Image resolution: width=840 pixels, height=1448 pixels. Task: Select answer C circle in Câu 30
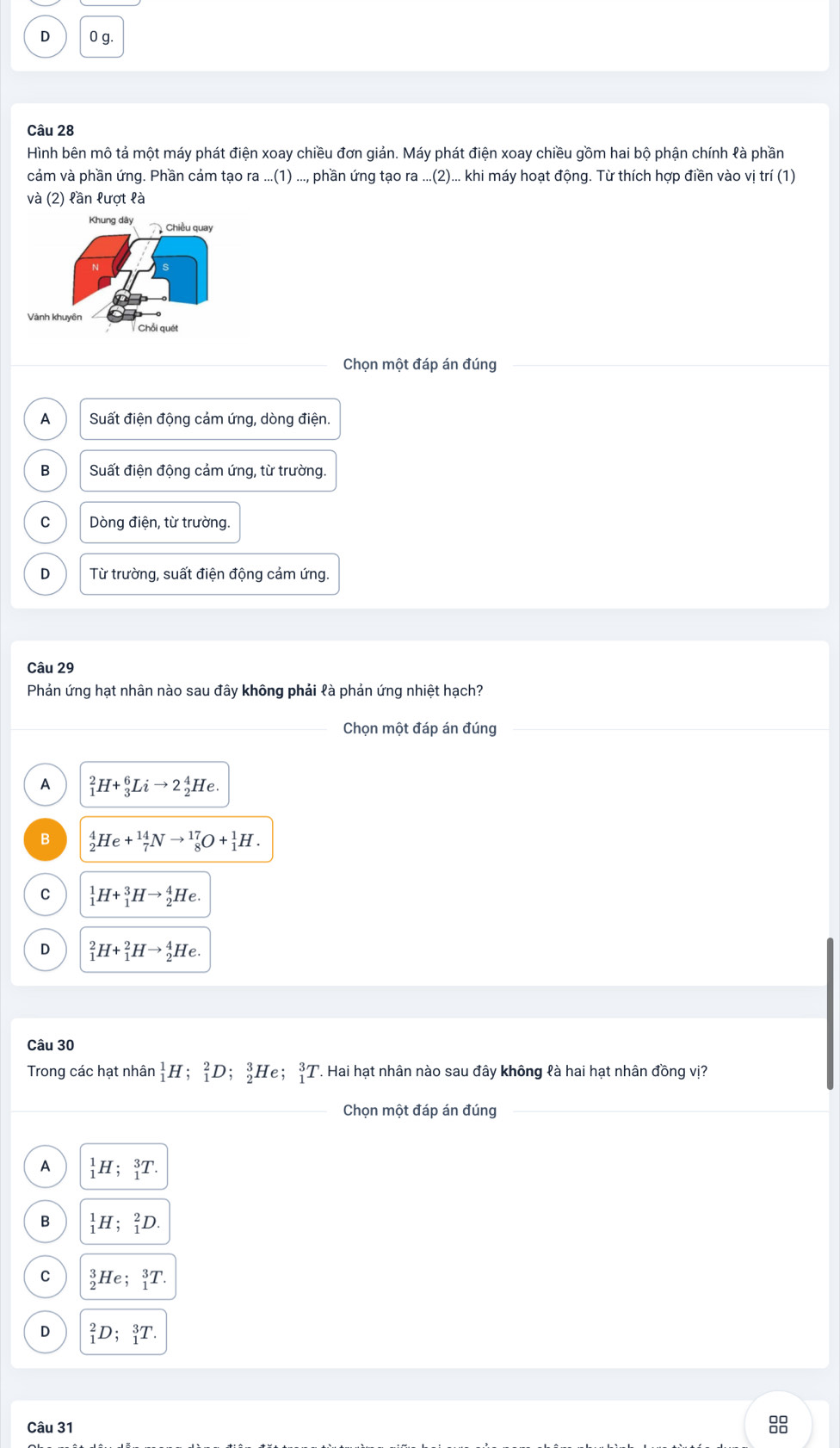click(46, 1277)
